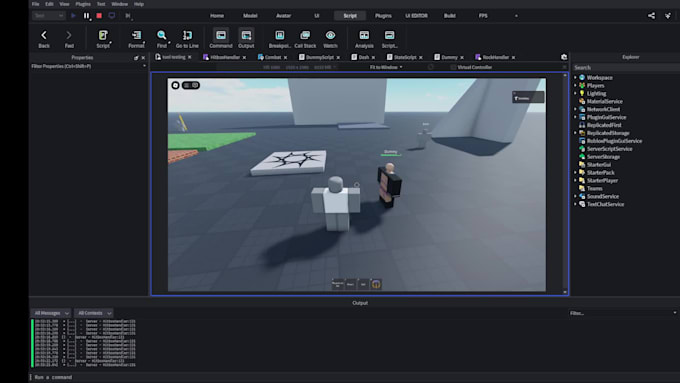Expand the Lighting tree node
The height and width of the screenshot is (383, 680).
[575, 93]
